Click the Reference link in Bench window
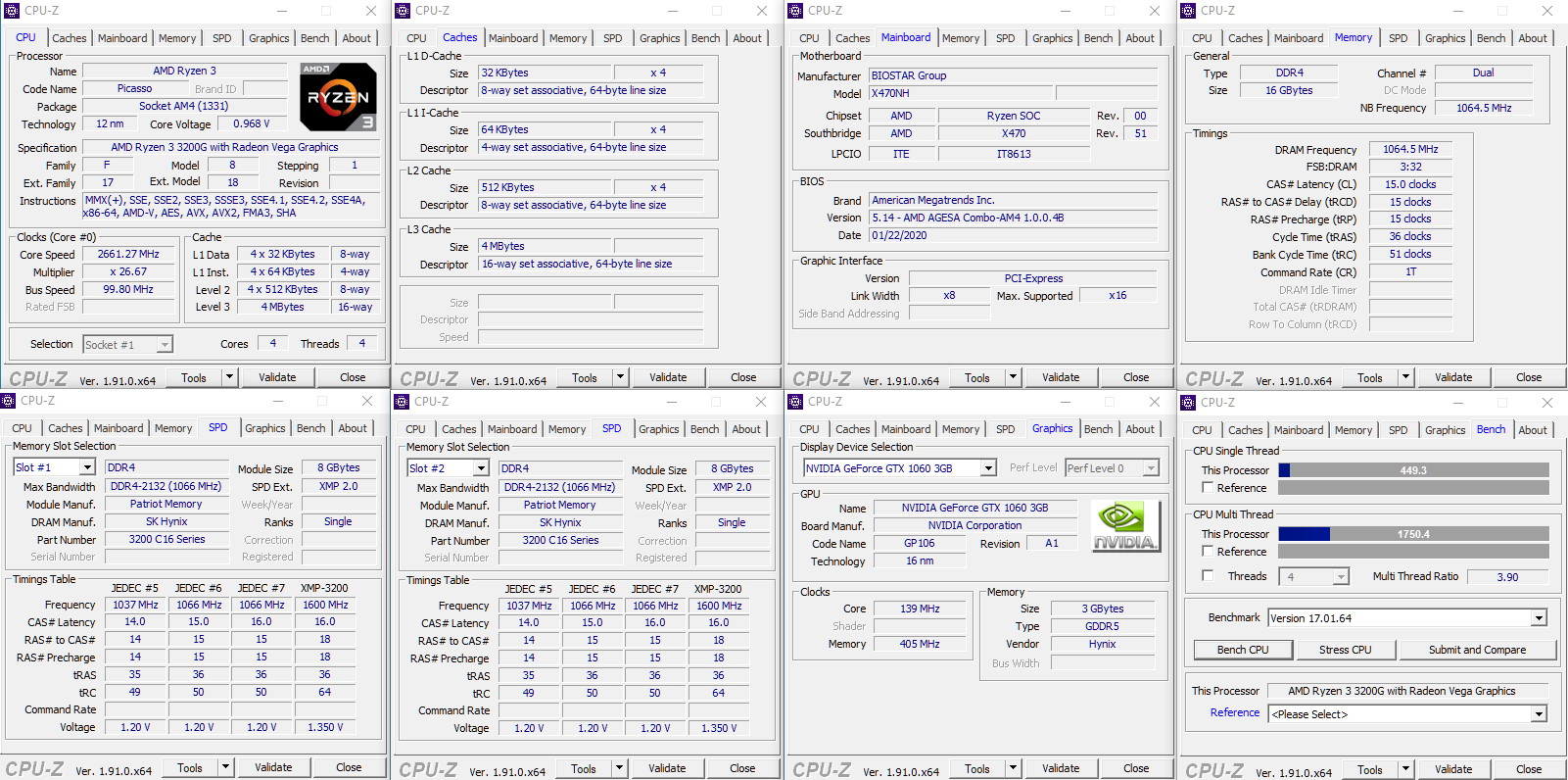 [1235, 712]
